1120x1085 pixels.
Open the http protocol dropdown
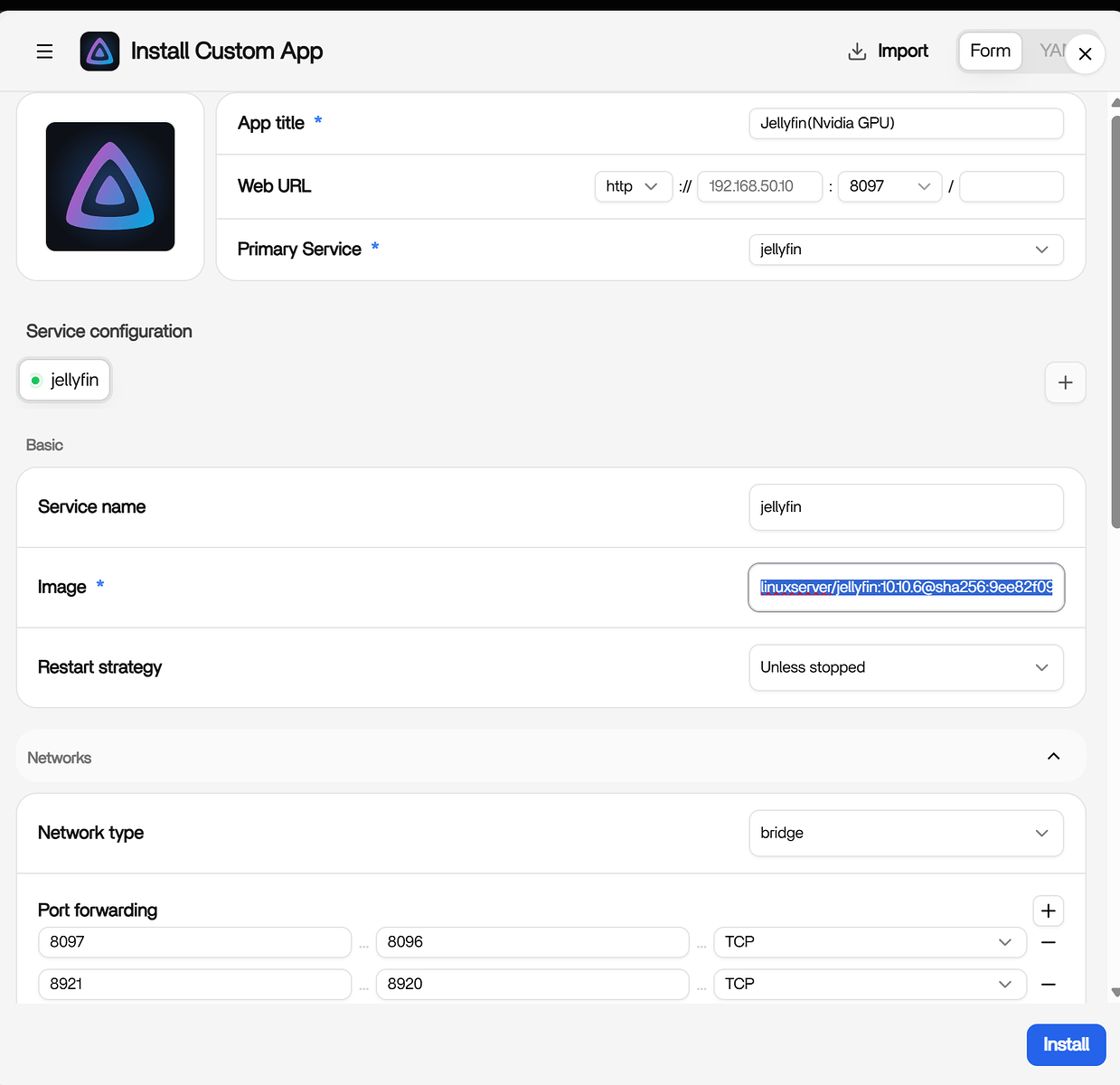[x=633, y=186]
